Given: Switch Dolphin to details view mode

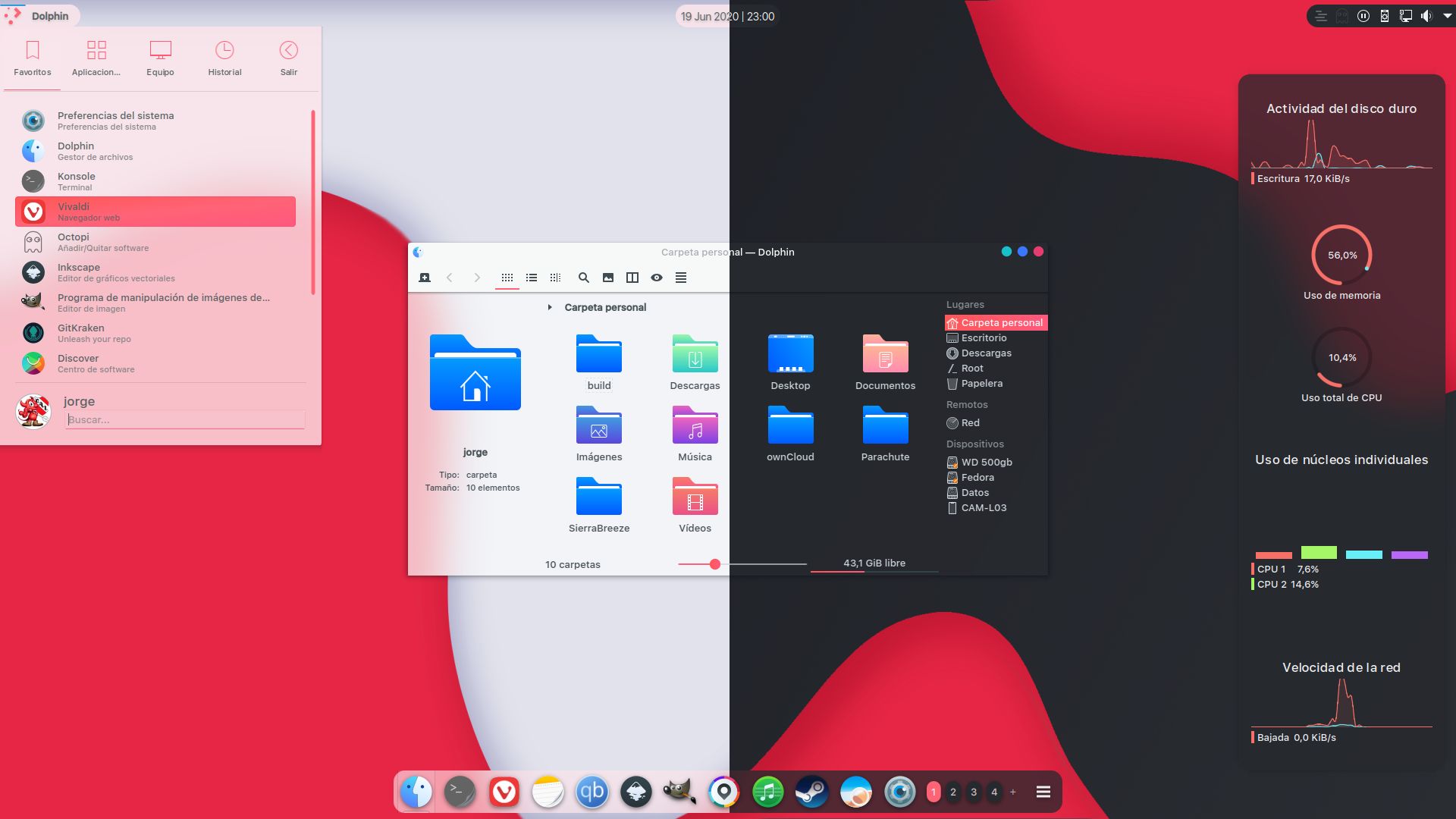Looking at the screenshot, I should pos(532,278).
